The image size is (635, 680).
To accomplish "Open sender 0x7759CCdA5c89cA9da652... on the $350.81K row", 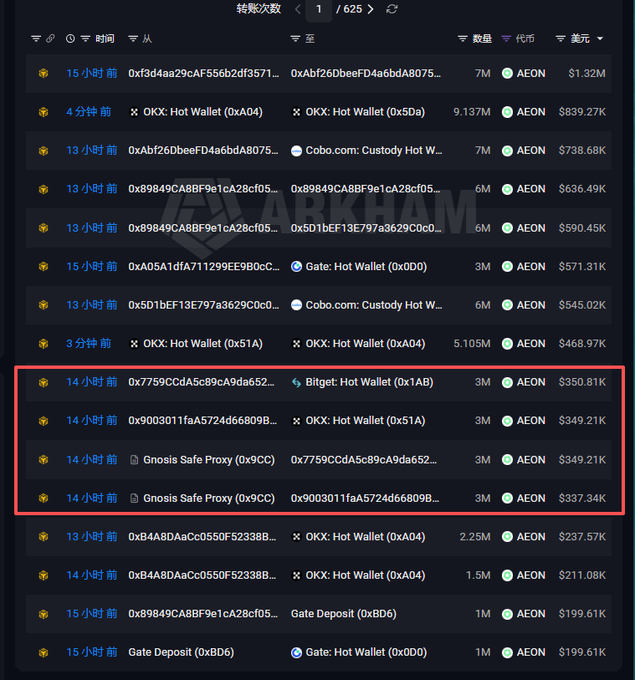I will pyautogui.click(x=201, y=382).
